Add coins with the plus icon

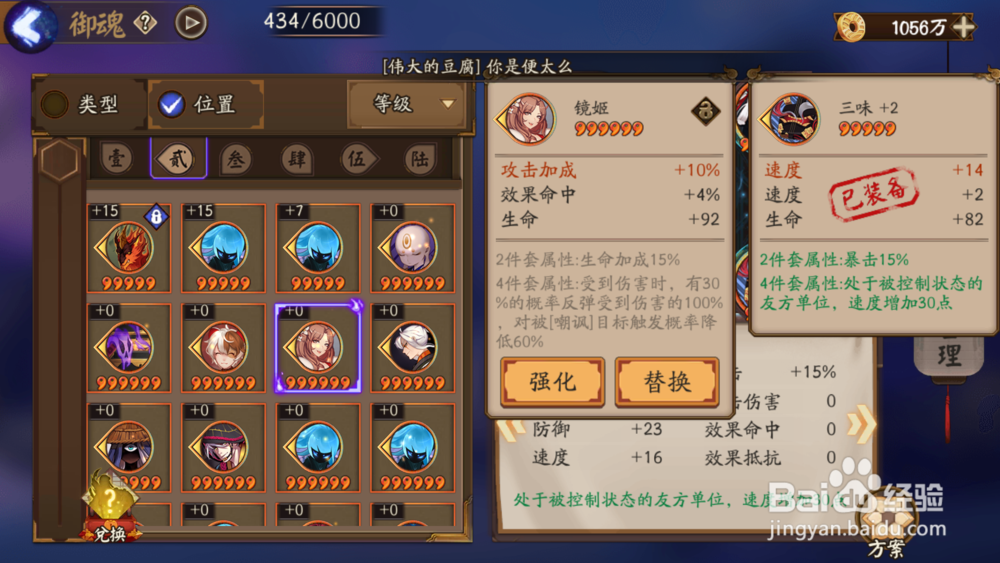pyautogui.click(x=963, y=27)
